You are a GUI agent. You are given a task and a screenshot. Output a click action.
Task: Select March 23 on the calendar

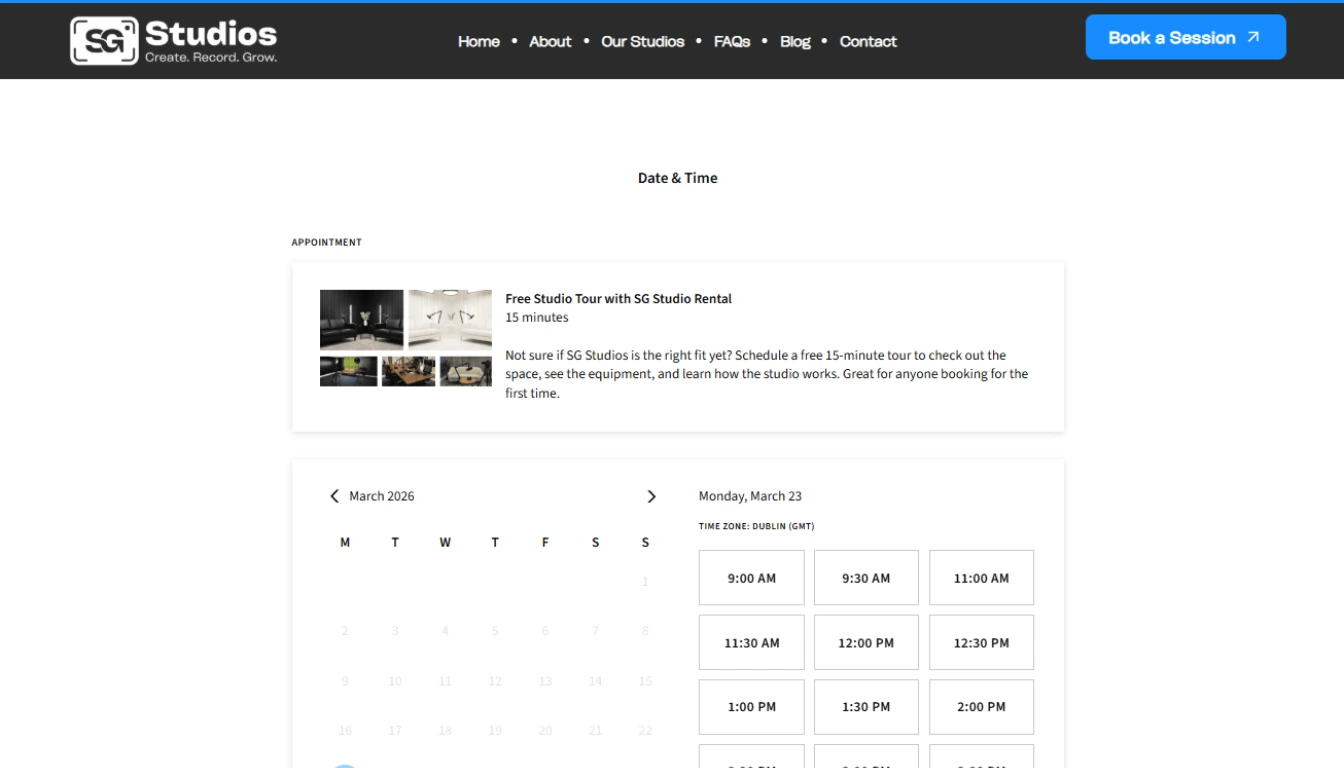click(x=345, y=765)
